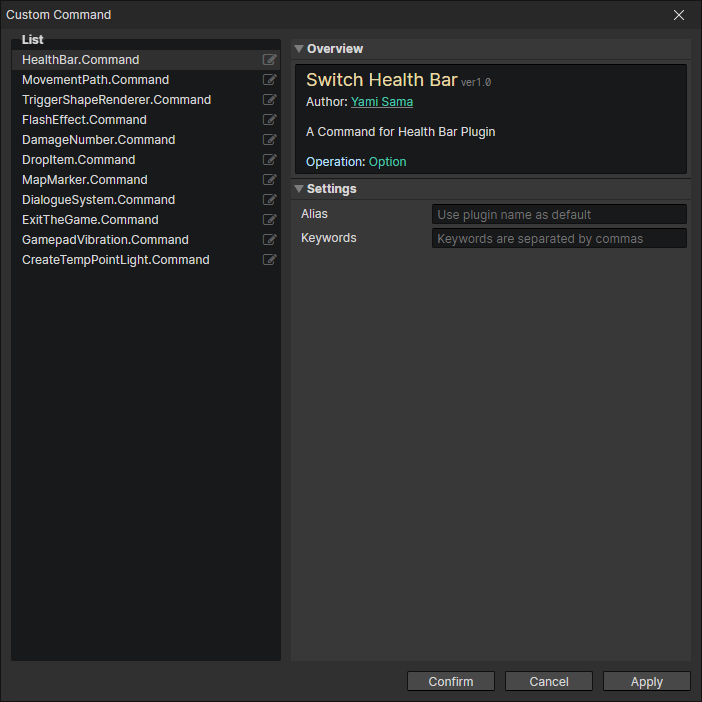
Task: Select DamageNumber.Command in the list
Action: click(x=146, y=140)
